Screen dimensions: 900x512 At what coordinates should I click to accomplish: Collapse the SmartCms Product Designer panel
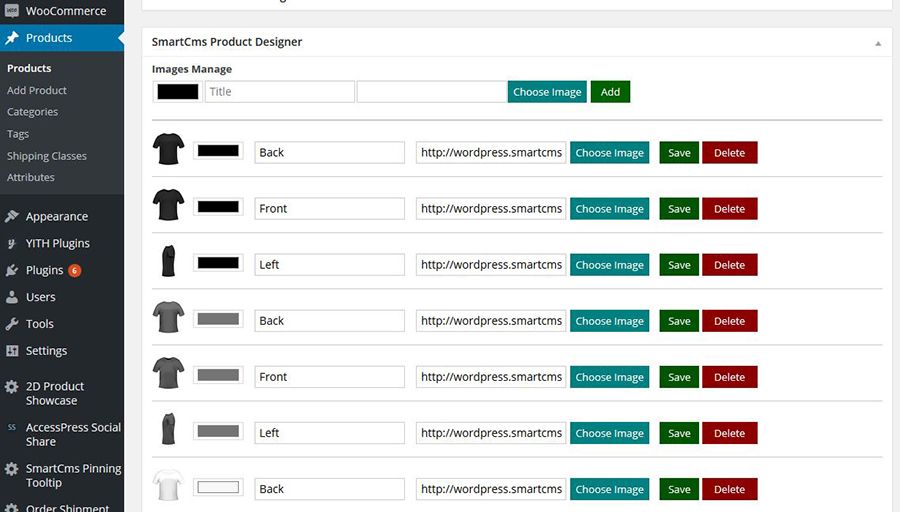(x=878, y=43)
